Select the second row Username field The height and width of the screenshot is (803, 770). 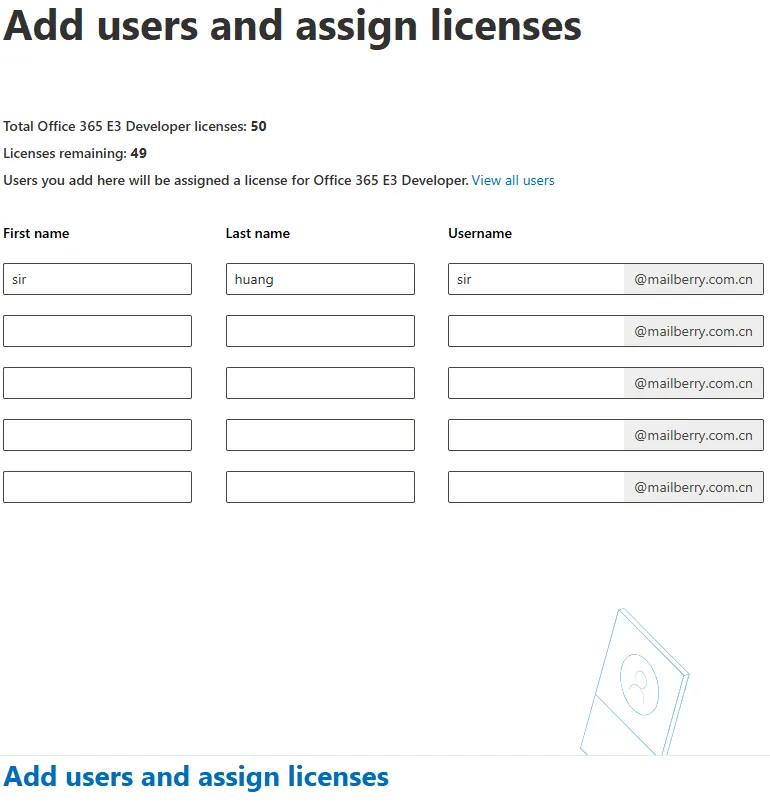(x=536, y=331)
